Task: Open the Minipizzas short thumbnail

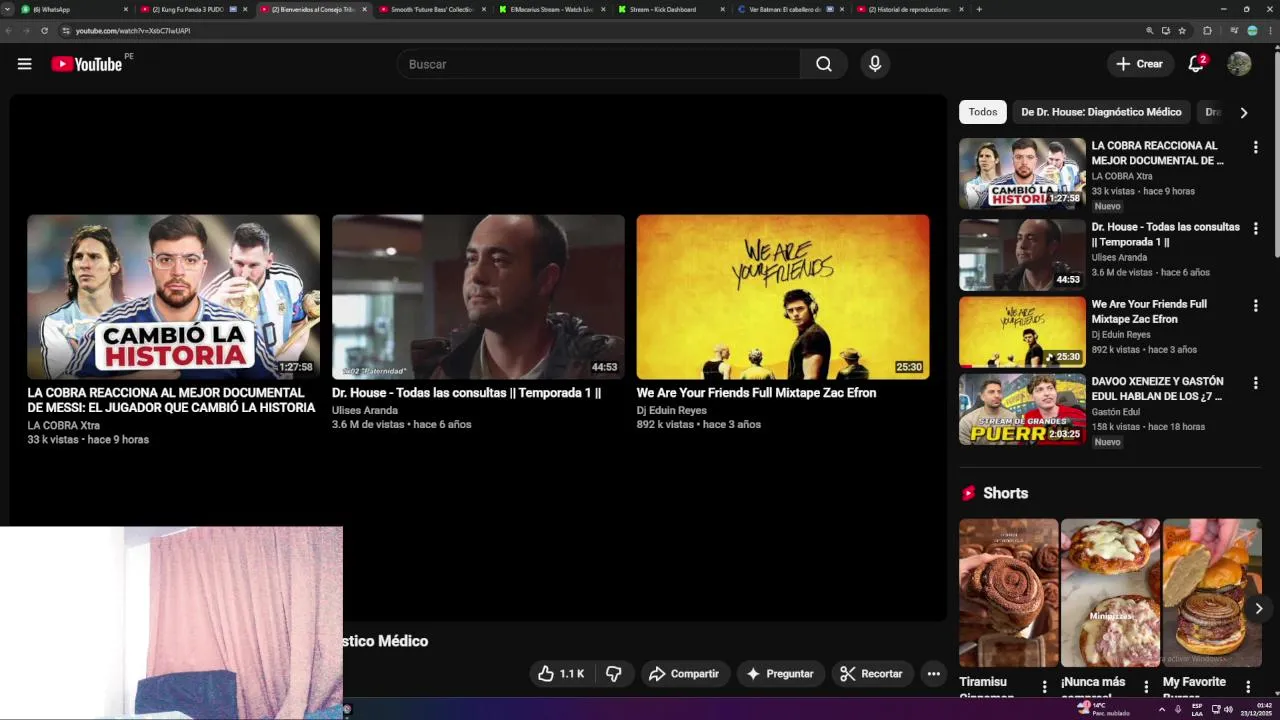Action: (1110, 593)
